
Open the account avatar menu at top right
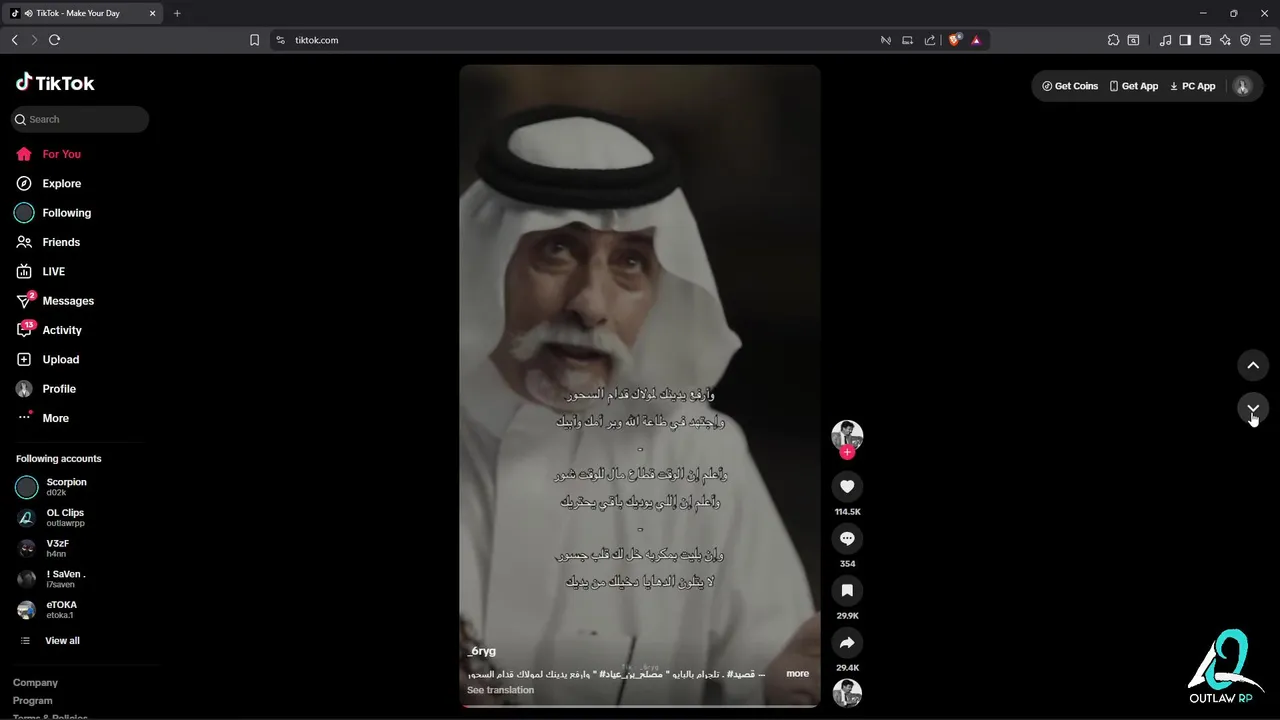click(x=1243, y=86)
